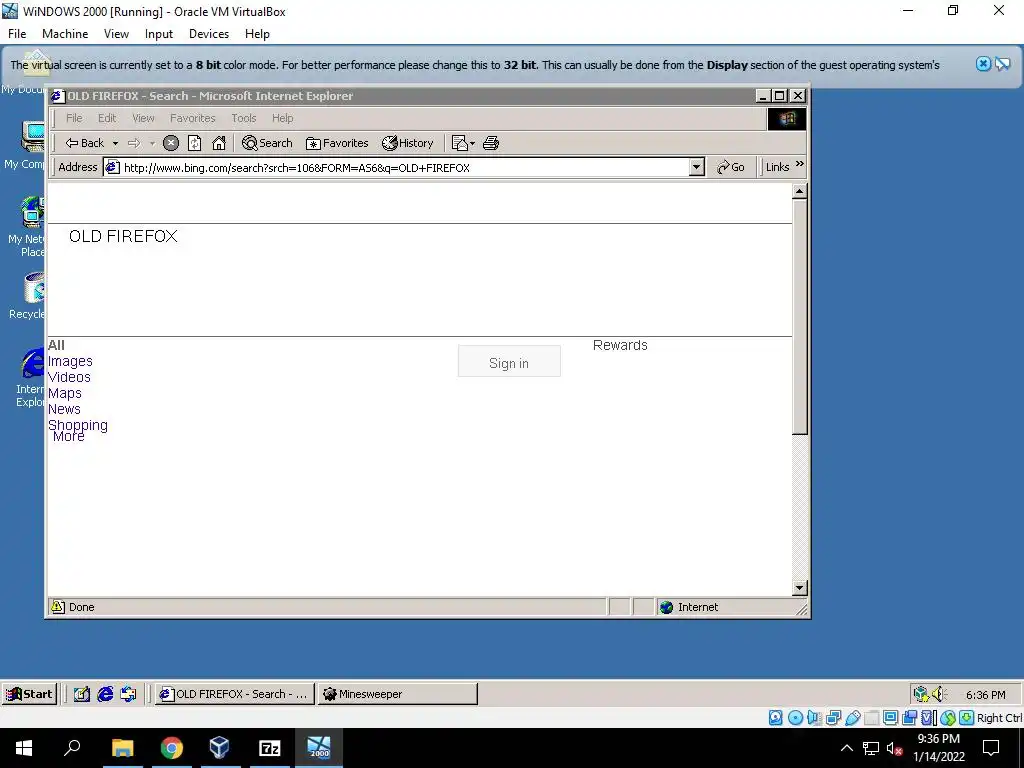1024x768 pixels.
Task: Dismiss the color mode notification
Action: coord(983,64)
